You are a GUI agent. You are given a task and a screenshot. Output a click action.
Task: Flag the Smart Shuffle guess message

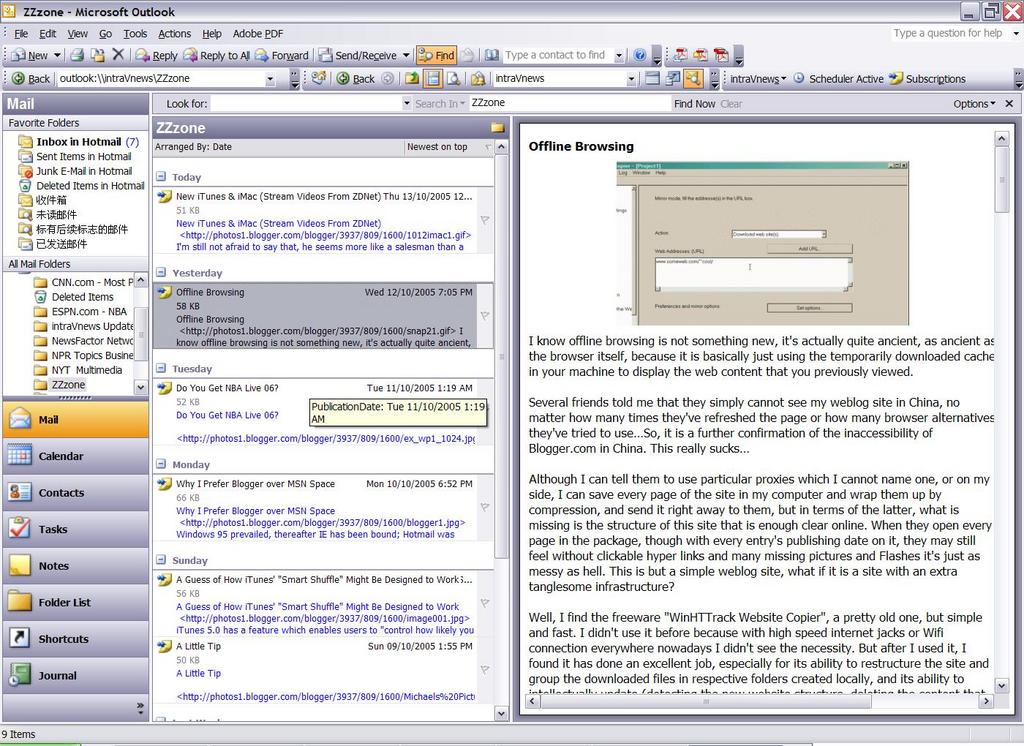pyautogui.click(x=485, y=603)
